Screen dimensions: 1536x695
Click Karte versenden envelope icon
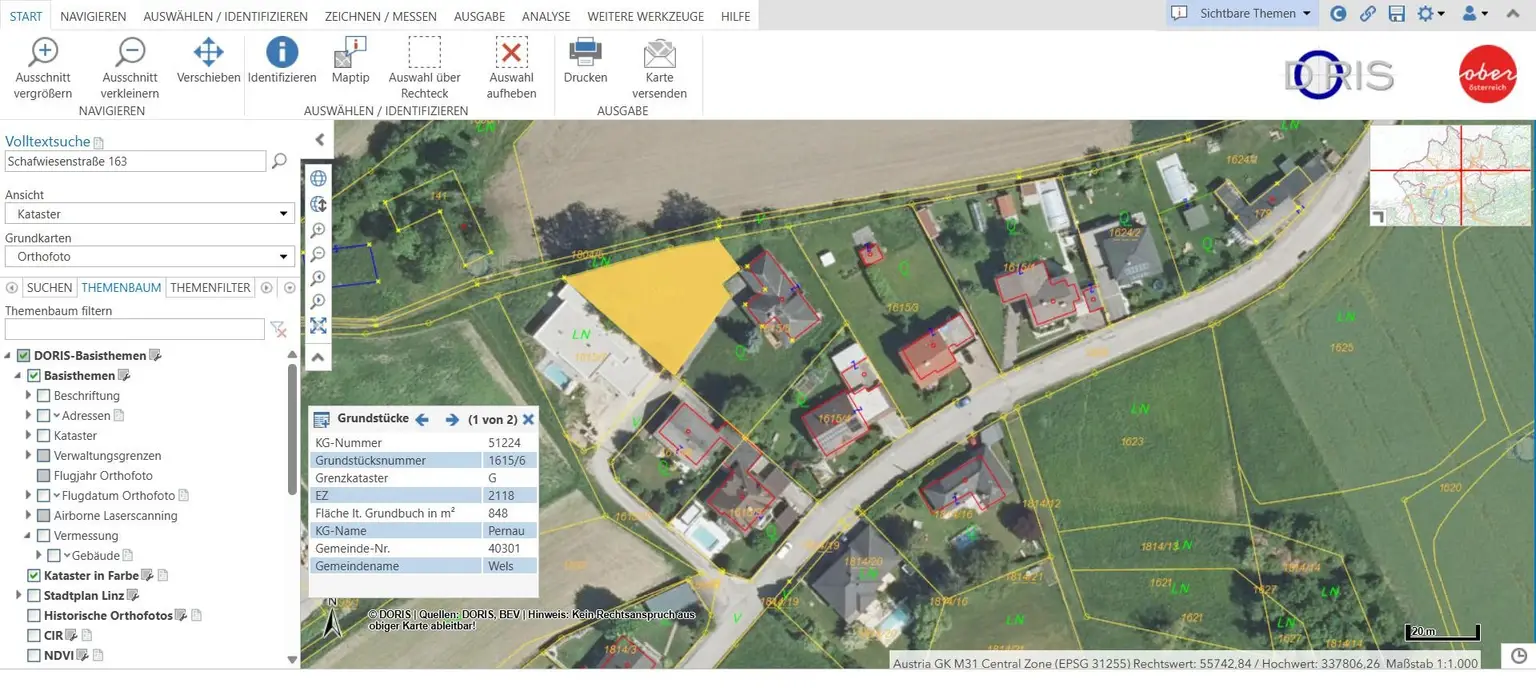click(x=659, y=53)
